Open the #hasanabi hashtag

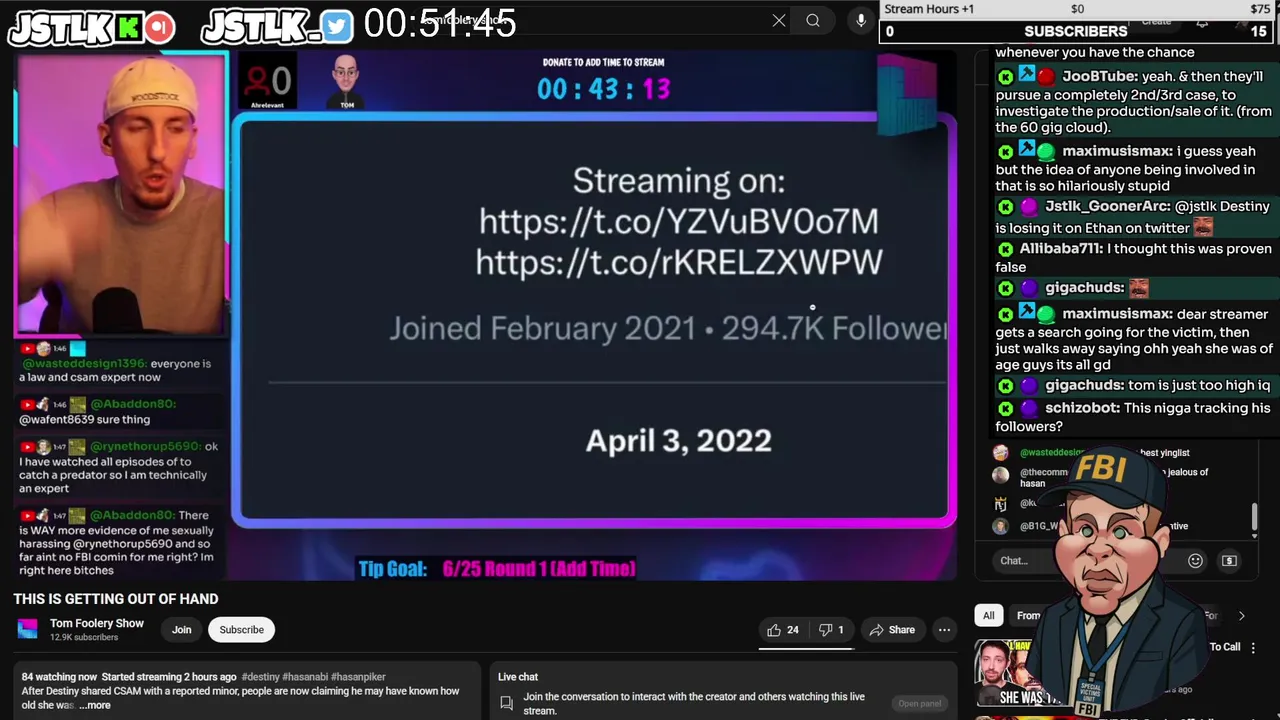point(304,677)
